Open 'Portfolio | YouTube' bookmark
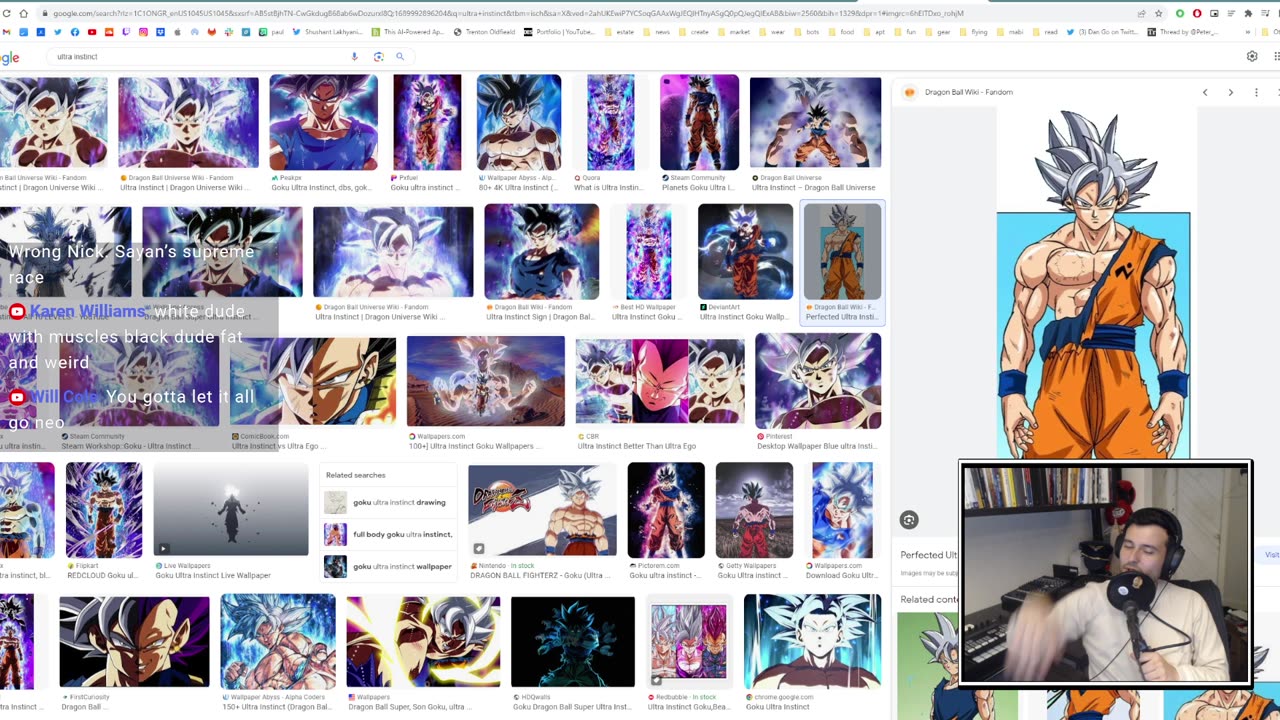 tap(558, 32)
